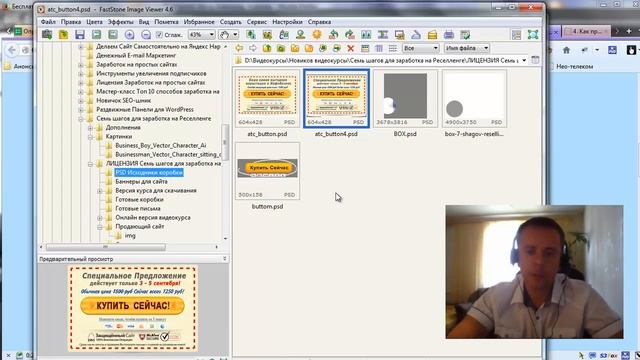Collapse the Продающий сайт folder node
Image resolution: width=640 pixels, height=360 pixels.
100,227
